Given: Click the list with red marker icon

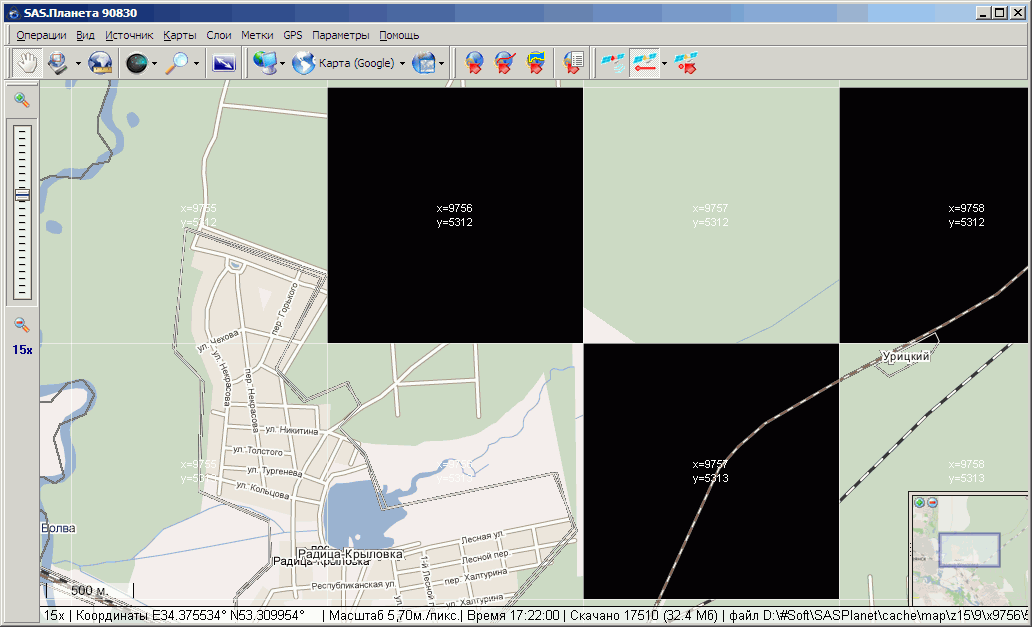Looking at the screenshot, I should click(573, 63).
